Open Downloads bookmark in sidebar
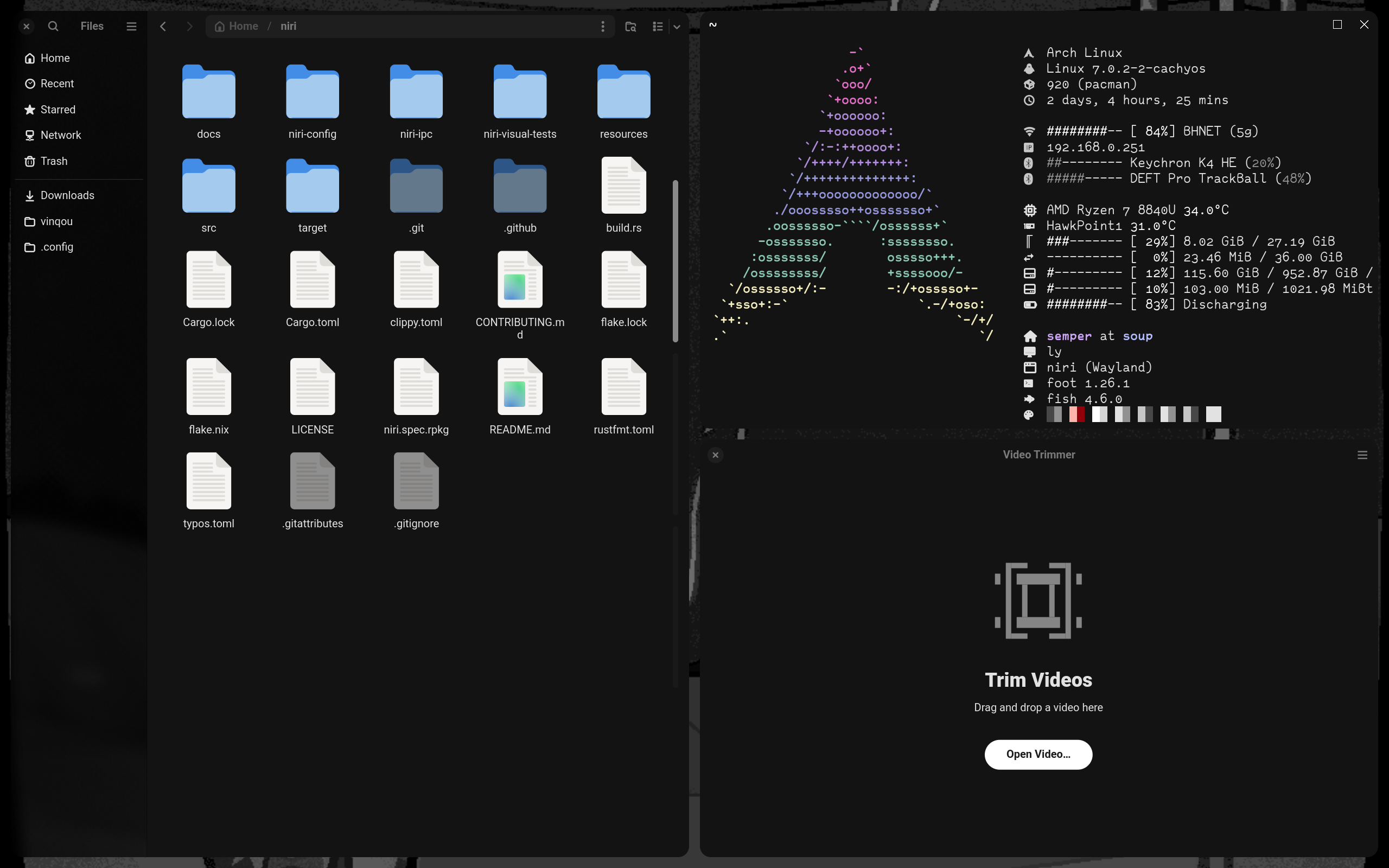This screenshot has height=868, width=1389. tap(79, 195)
